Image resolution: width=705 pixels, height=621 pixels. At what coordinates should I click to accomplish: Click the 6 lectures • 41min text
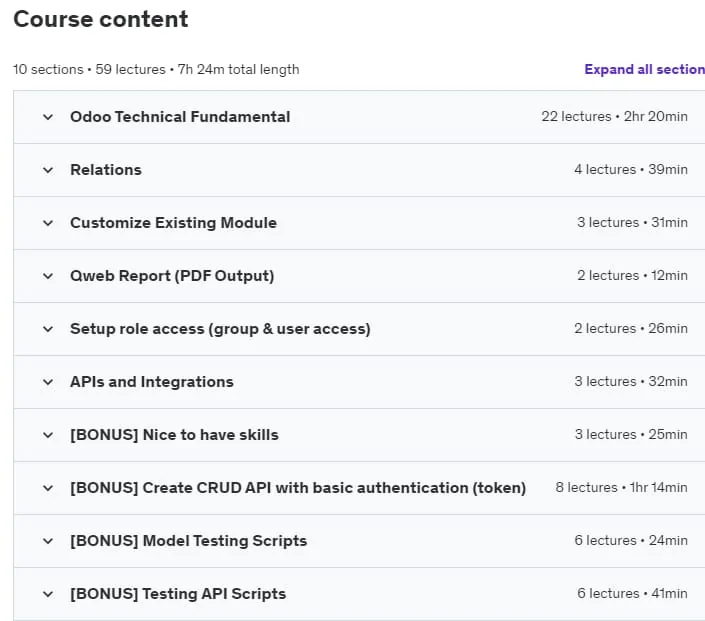coord(632,594)
